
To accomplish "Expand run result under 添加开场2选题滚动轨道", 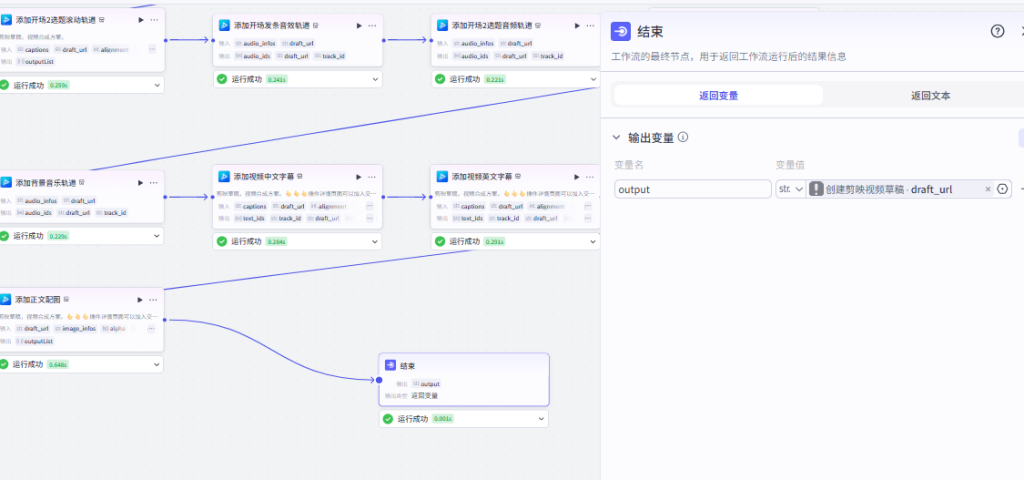I will 157,85.
